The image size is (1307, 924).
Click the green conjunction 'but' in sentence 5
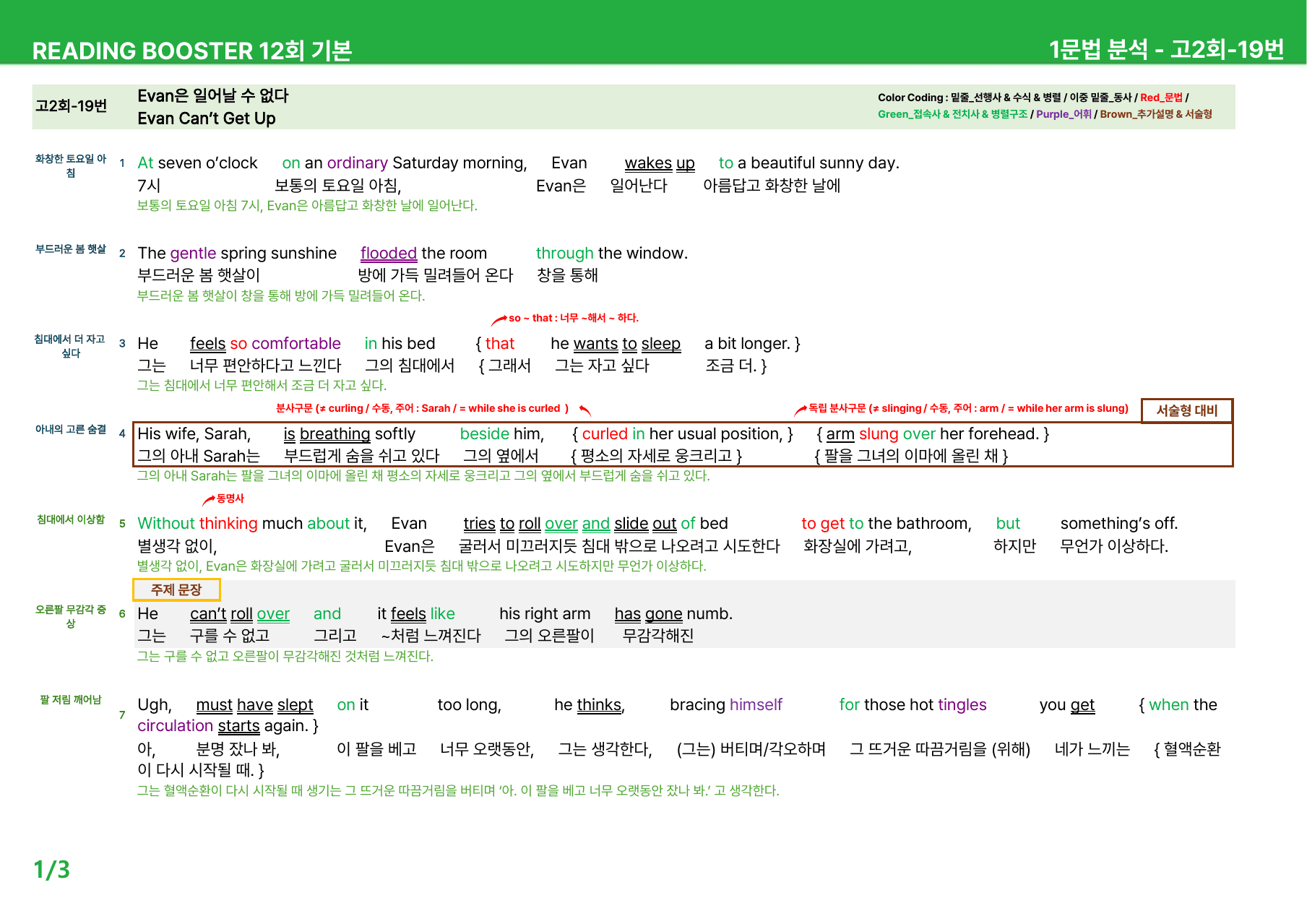[x=1008, y=524]
